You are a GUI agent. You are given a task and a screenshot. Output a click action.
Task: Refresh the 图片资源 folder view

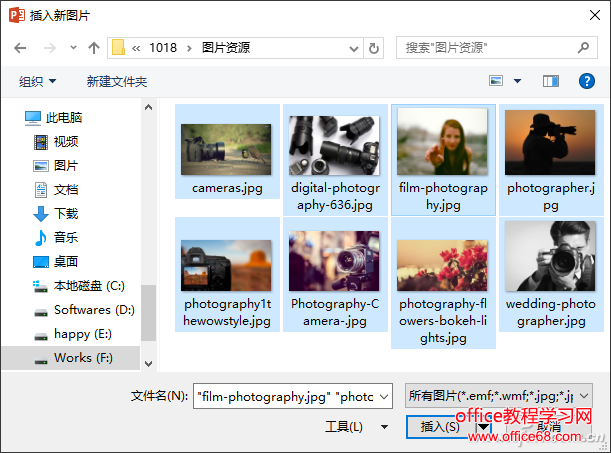(x=373, y=48)
